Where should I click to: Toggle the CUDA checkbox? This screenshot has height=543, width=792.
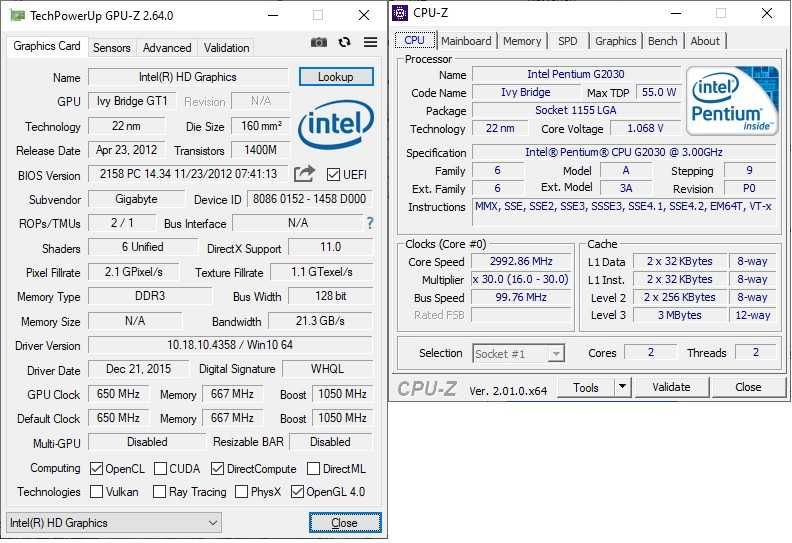160,469
